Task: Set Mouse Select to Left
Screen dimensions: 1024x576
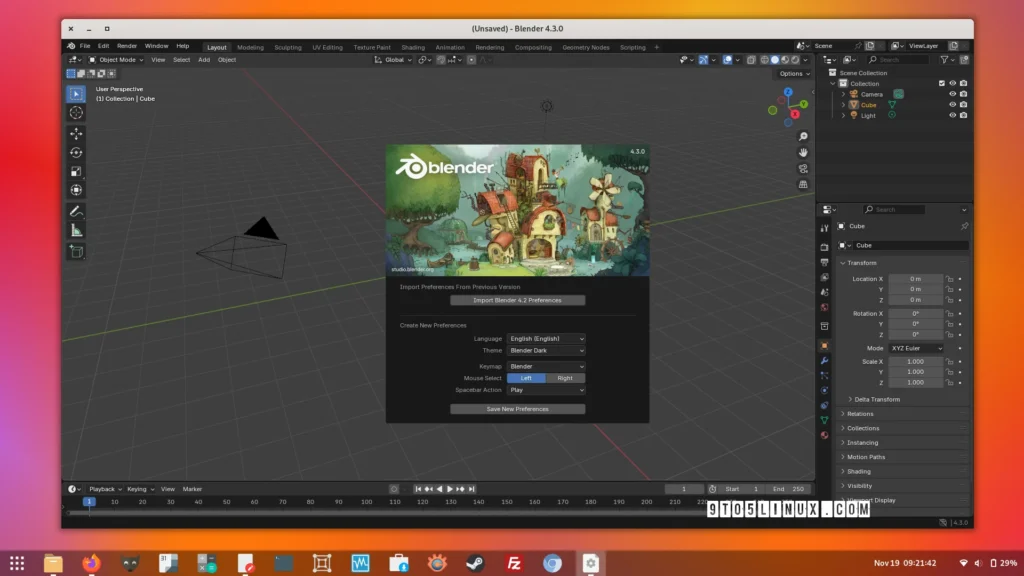Action: (526, 378)
